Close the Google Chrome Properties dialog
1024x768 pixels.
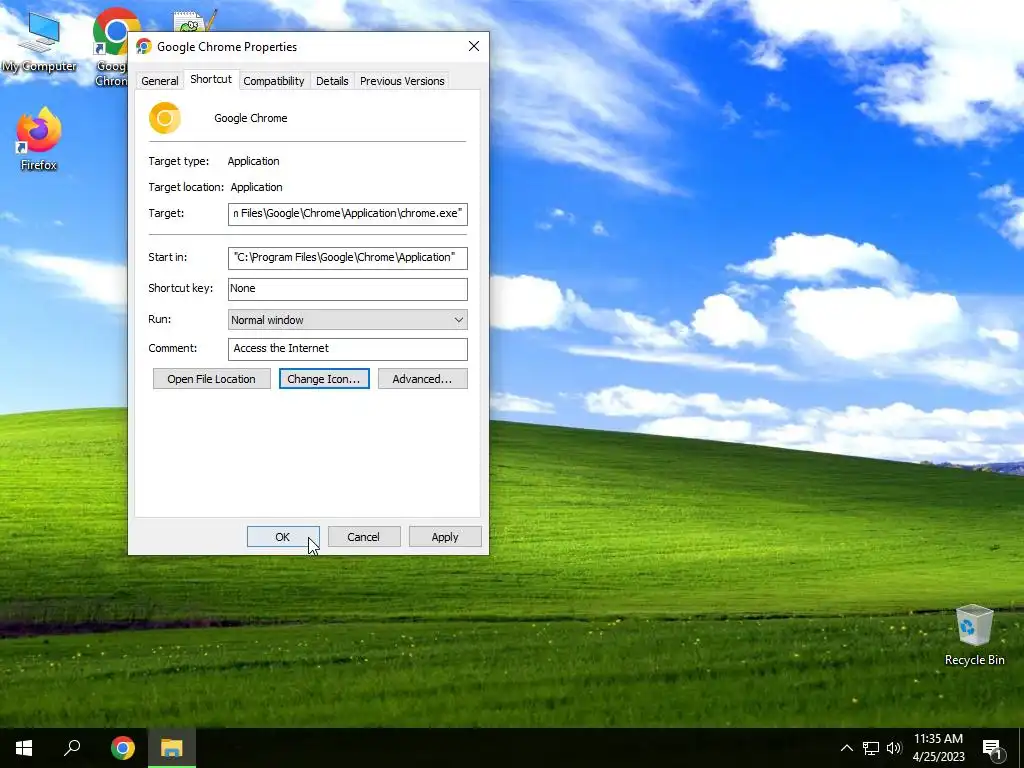[x=474, y=46]
